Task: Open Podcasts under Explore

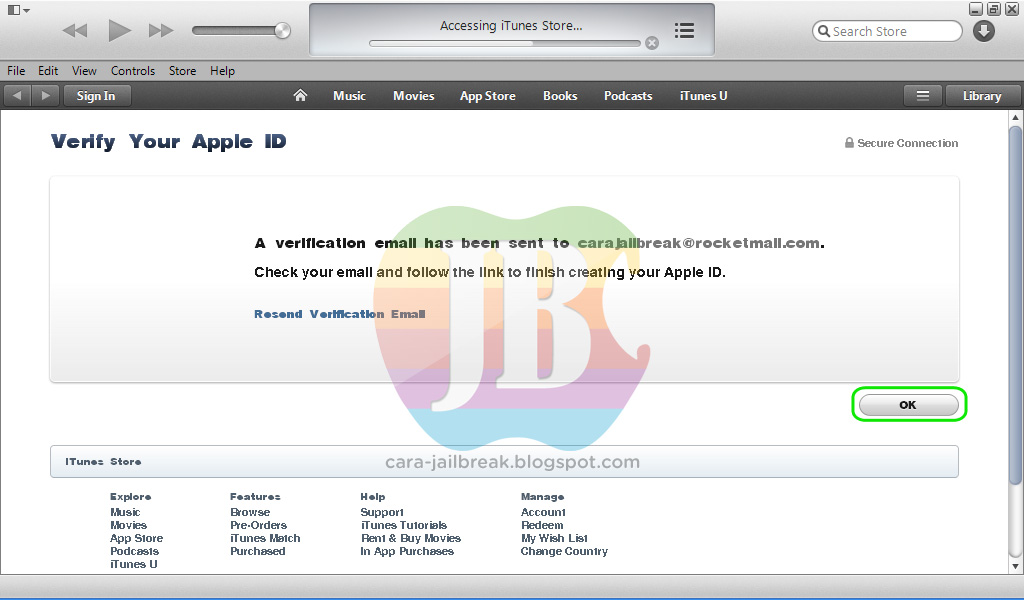Action: click(x=135, y=551)
